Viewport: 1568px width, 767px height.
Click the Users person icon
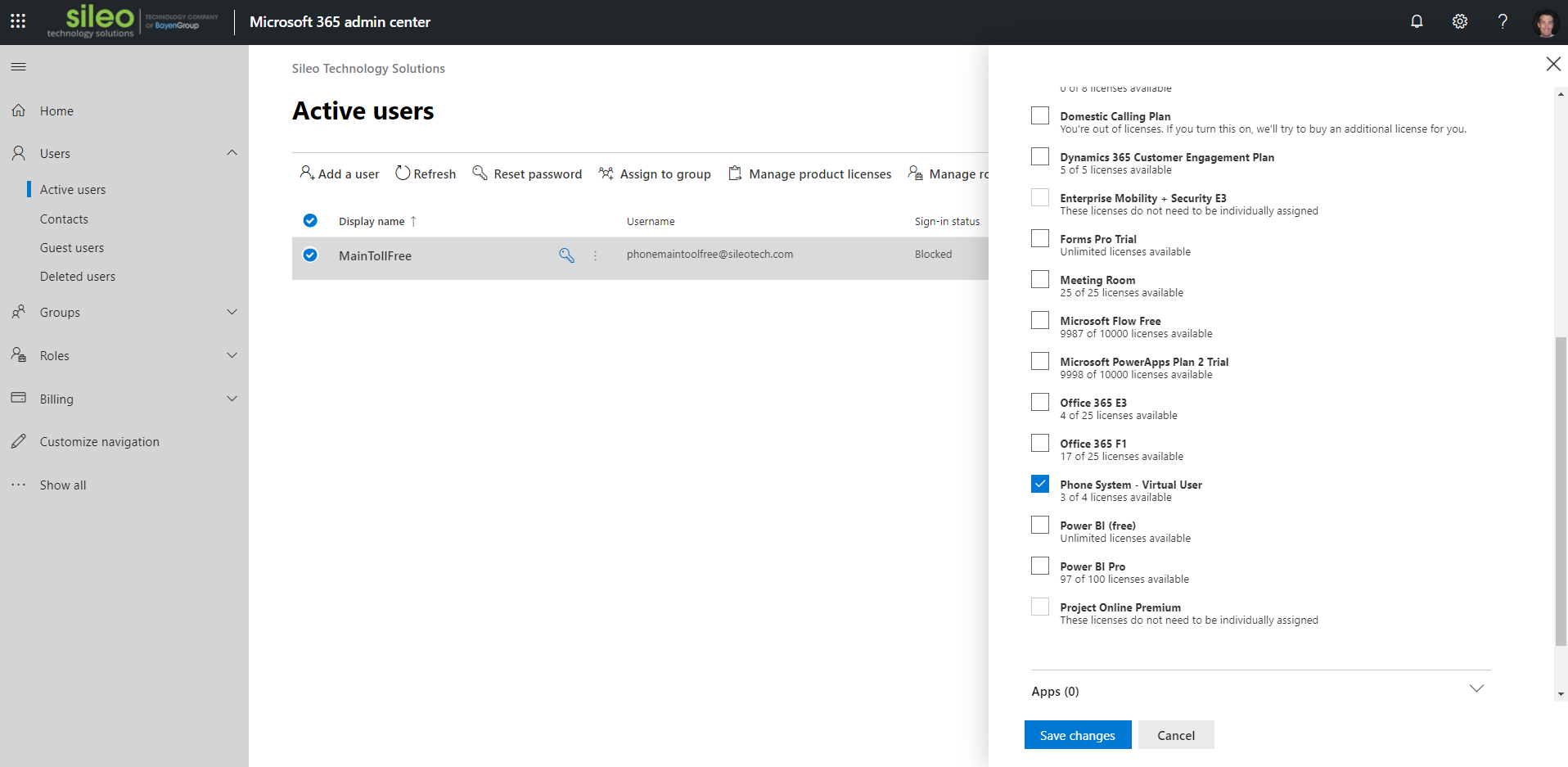coord(19,153)
